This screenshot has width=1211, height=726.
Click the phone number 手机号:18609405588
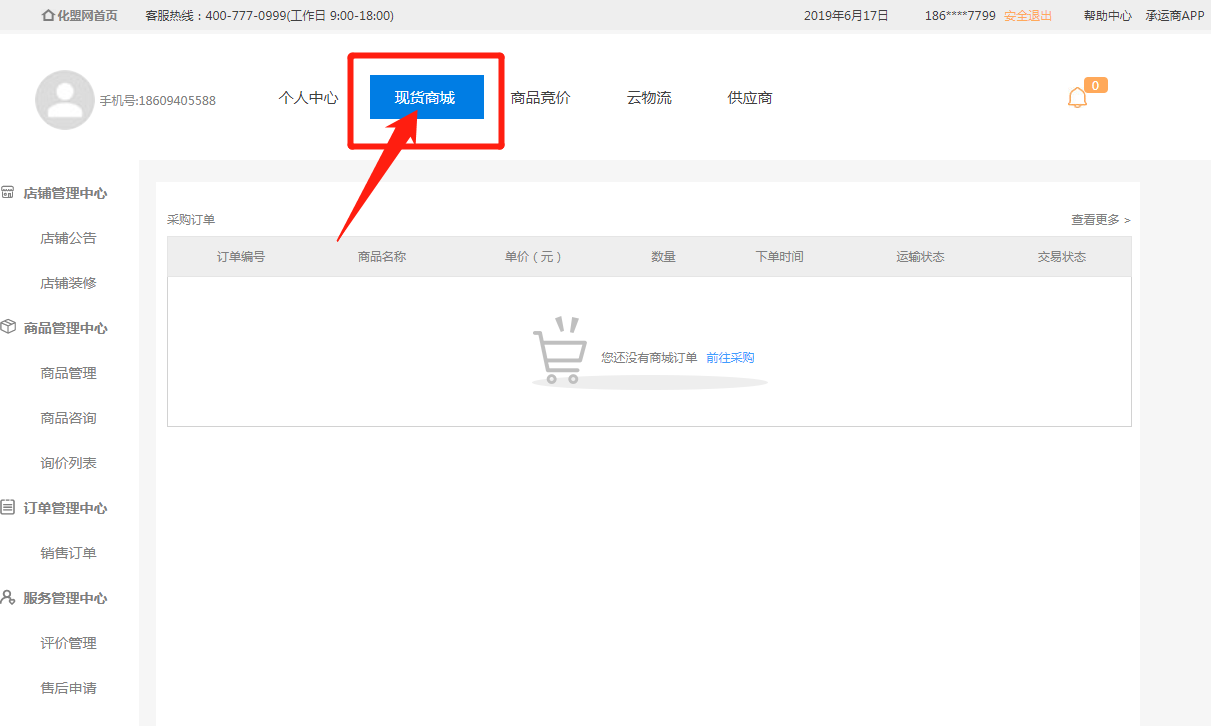(x=157, y=101)
